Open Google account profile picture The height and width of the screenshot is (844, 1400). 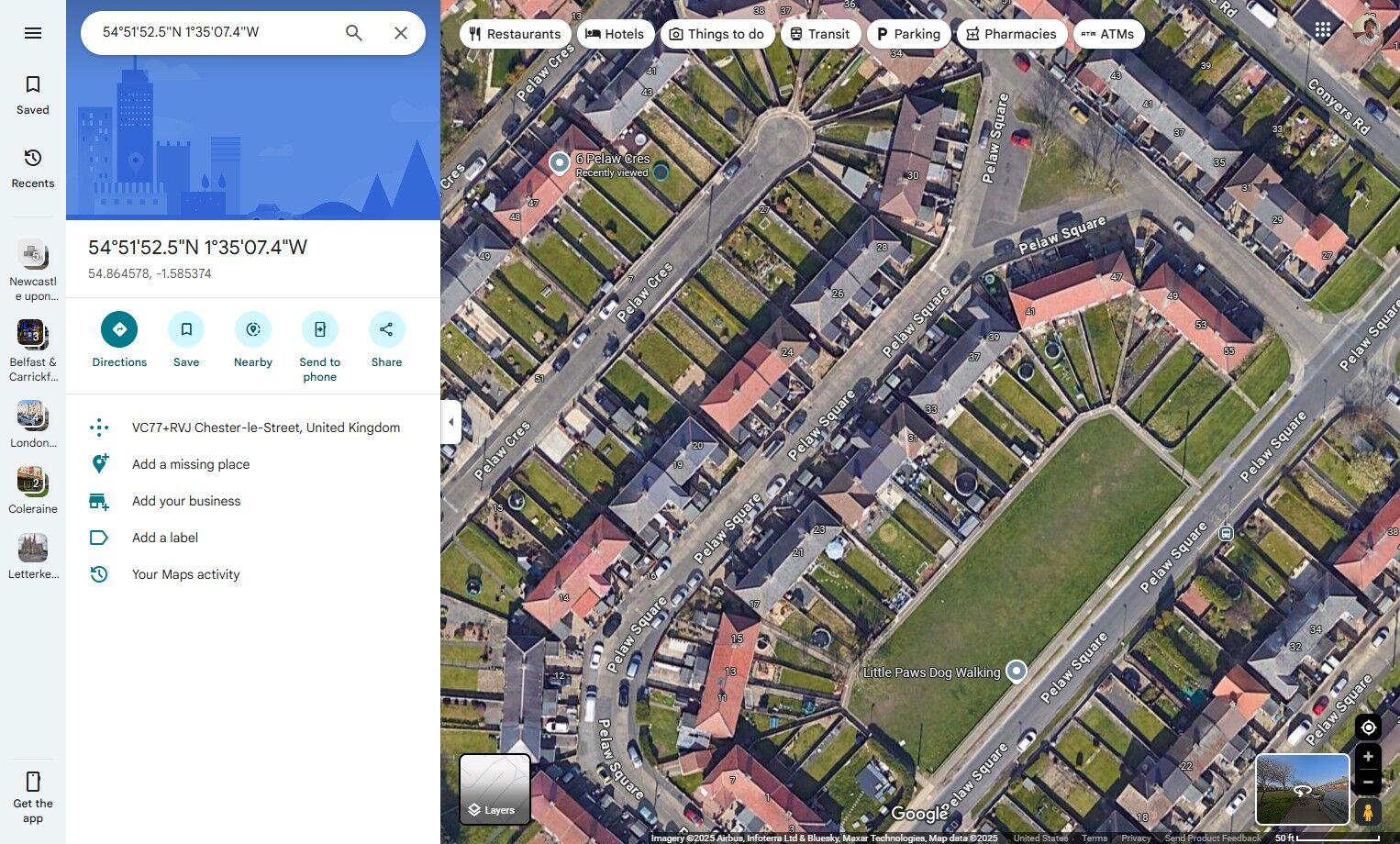[1367, 30]
